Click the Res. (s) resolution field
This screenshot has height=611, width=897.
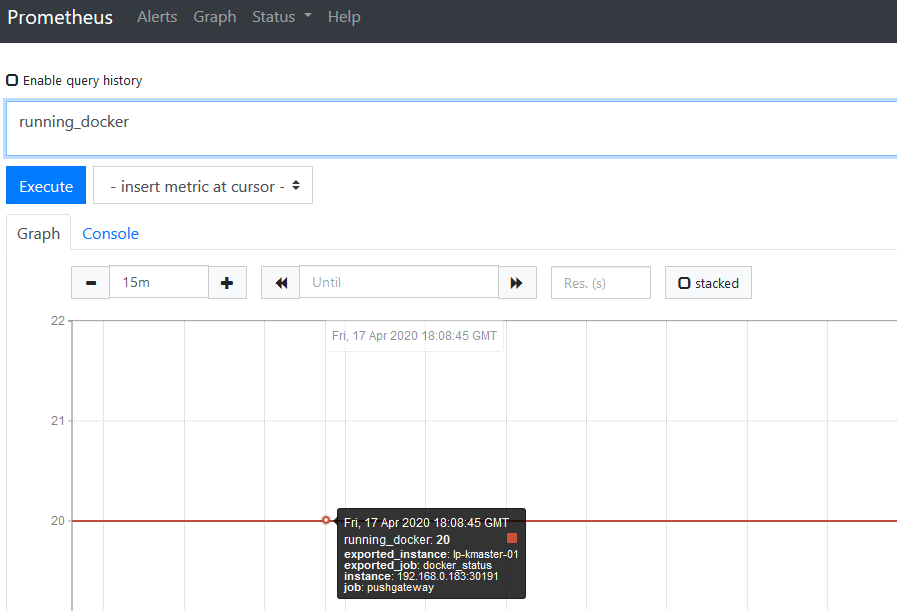click(x=601, y=283)
